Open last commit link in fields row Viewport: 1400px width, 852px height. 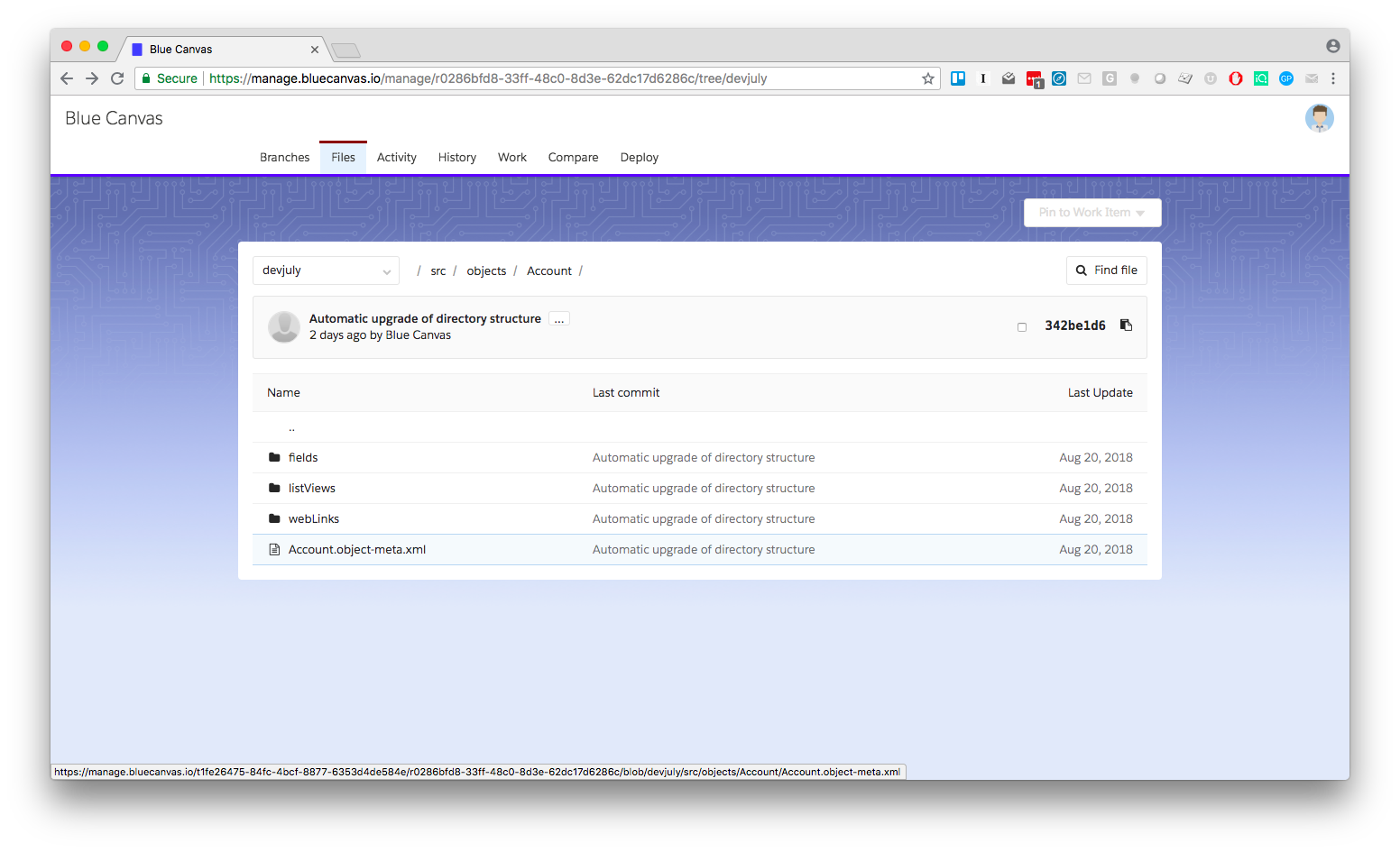(704, 458)
